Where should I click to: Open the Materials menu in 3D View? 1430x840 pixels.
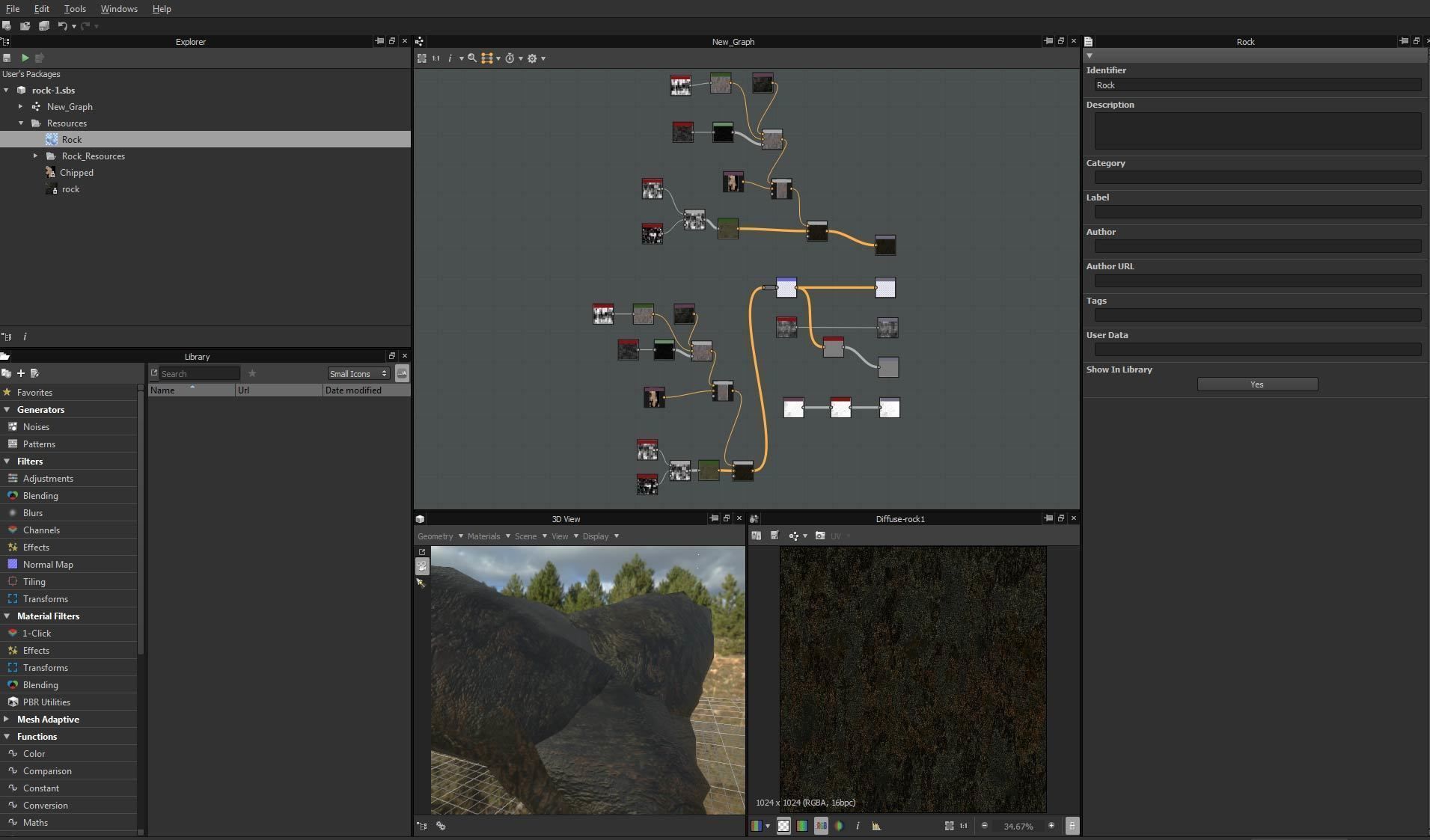[489, 536]
